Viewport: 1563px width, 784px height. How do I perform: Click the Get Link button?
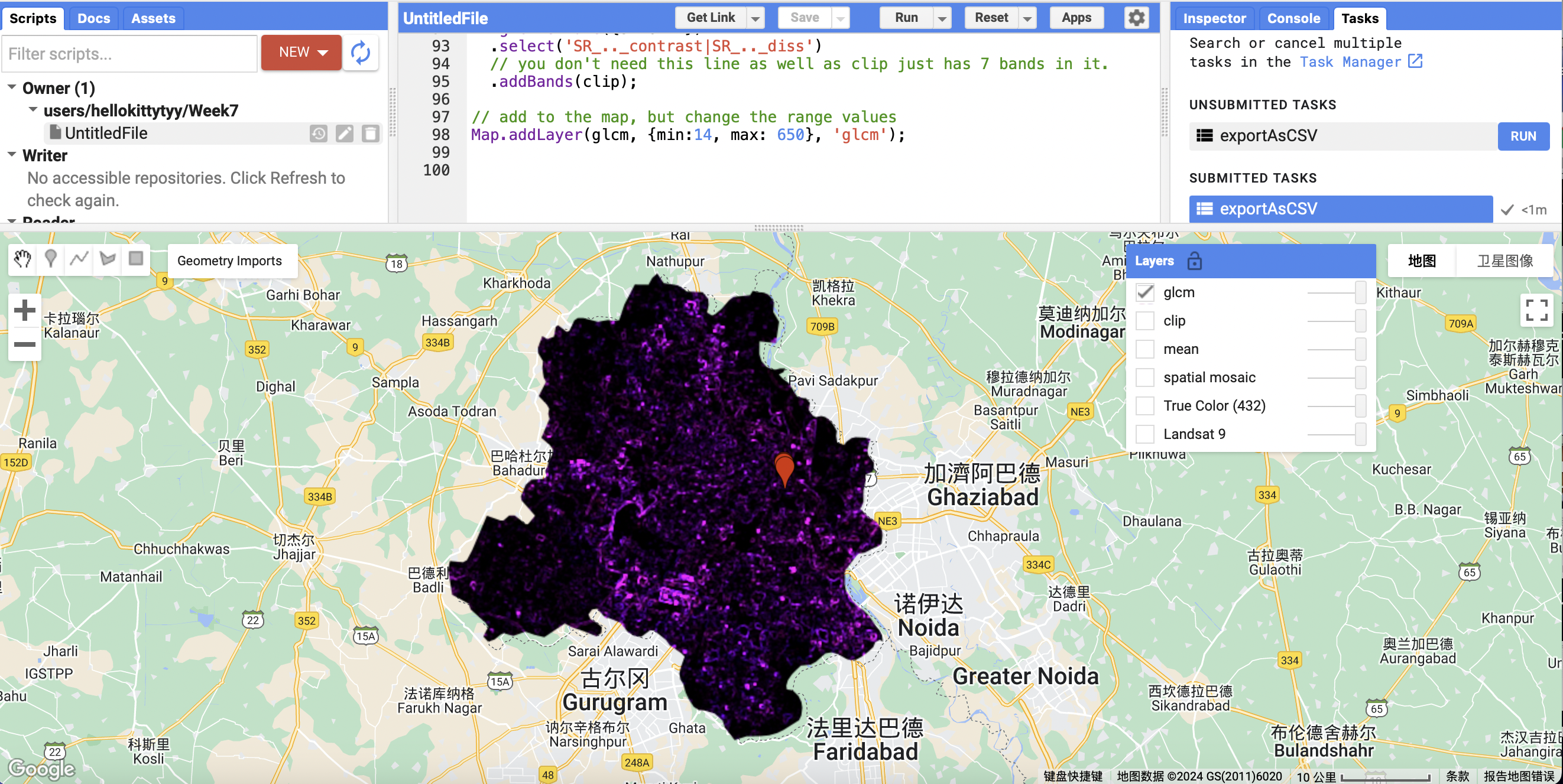coord(711,18)
